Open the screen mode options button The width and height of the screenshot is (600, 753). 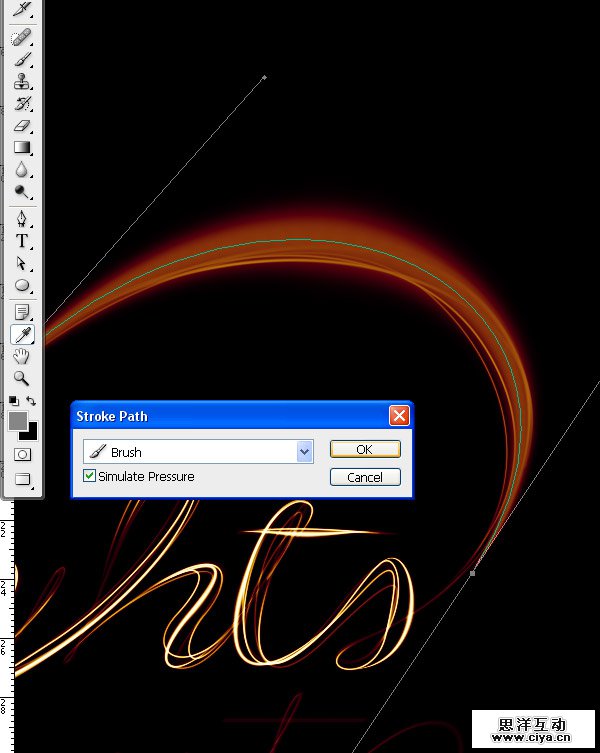pyautogui.click(x=21, y=479)
